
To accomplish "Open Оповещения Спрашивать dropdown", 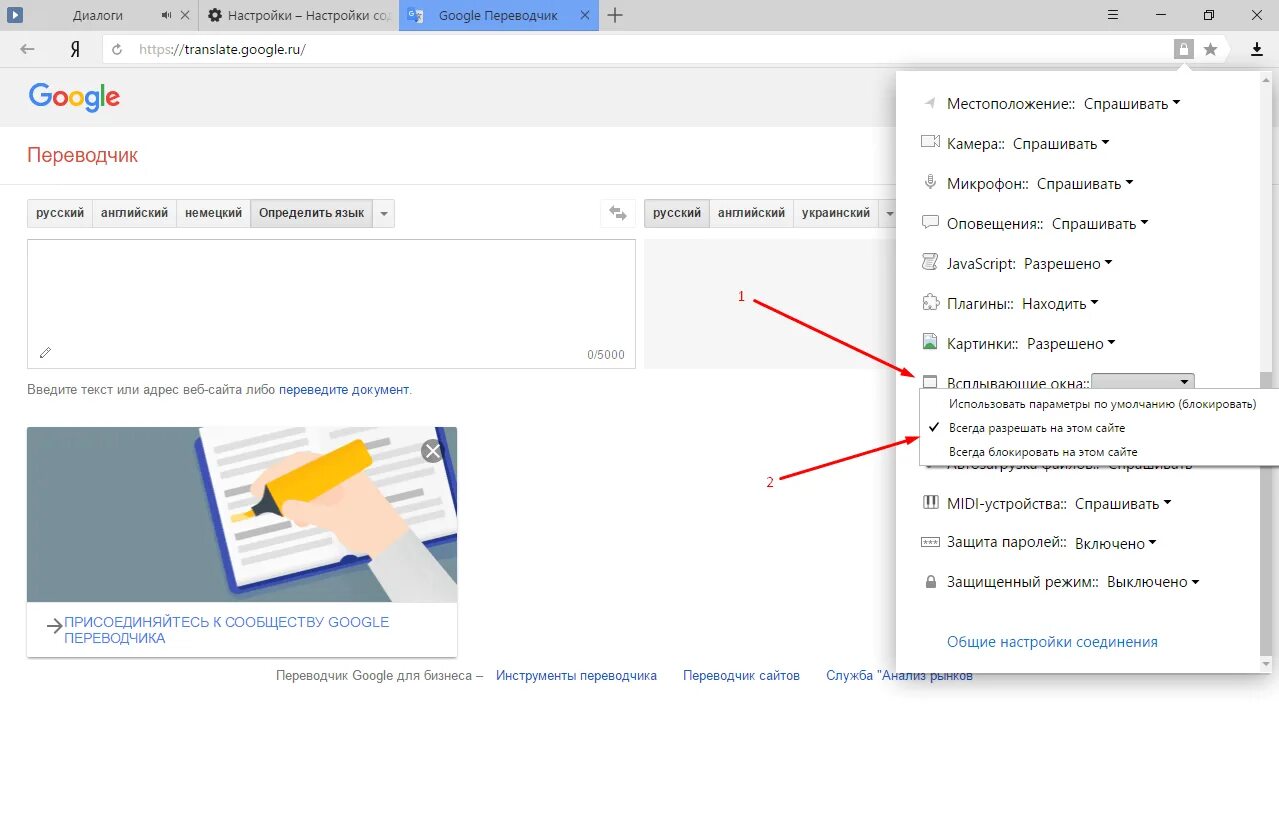I will point(1100,223).
